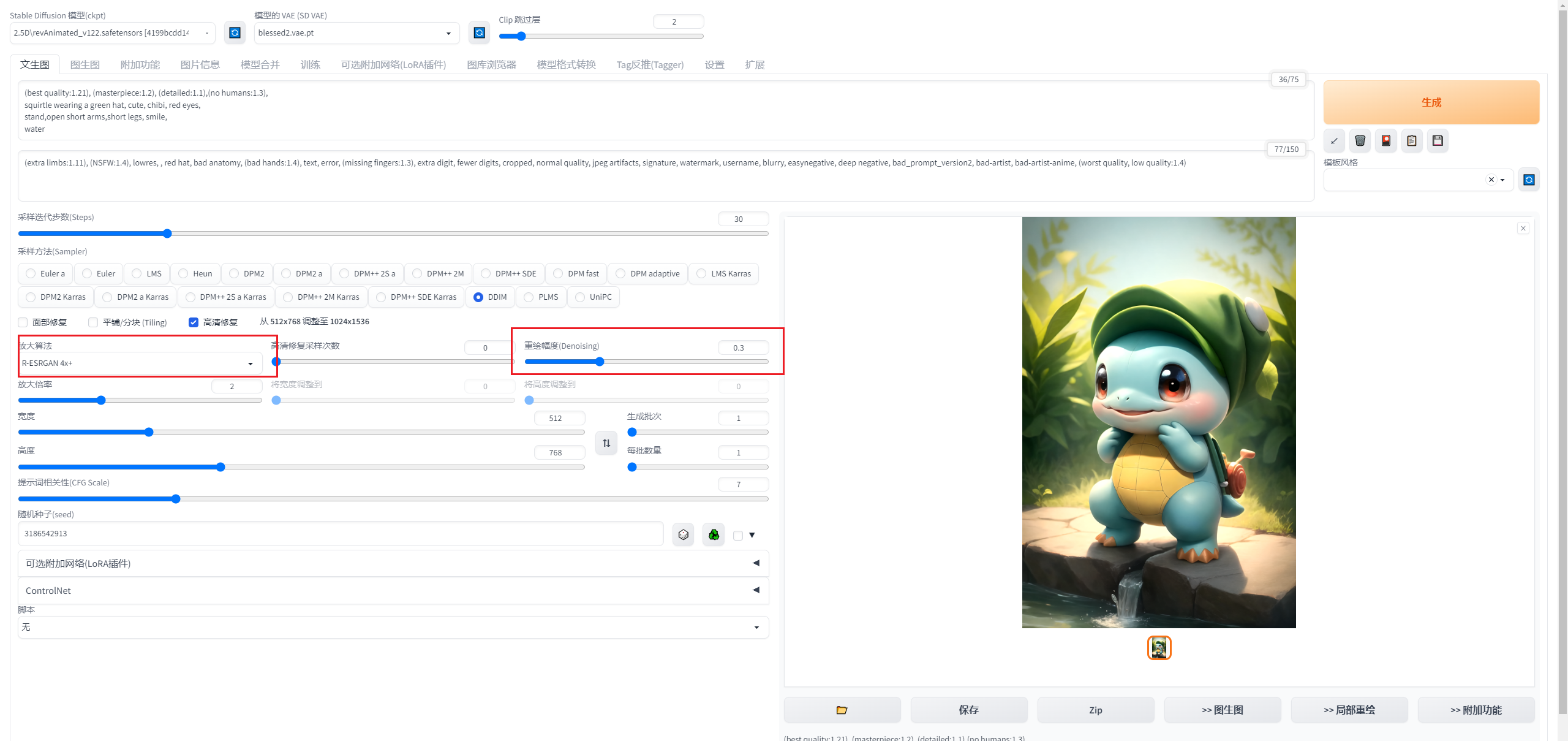
Task: Click the 保存 button
Action: (969, 710)
